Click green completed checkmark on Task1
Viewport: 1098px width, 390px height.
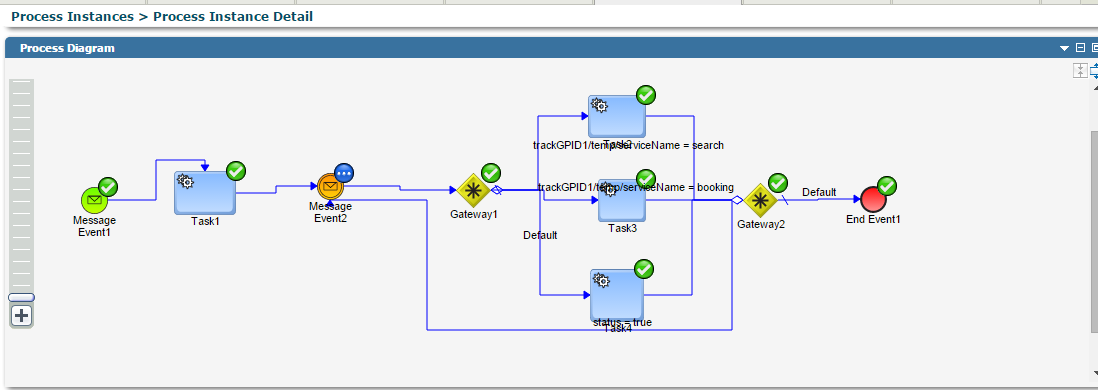click(236, 171)
